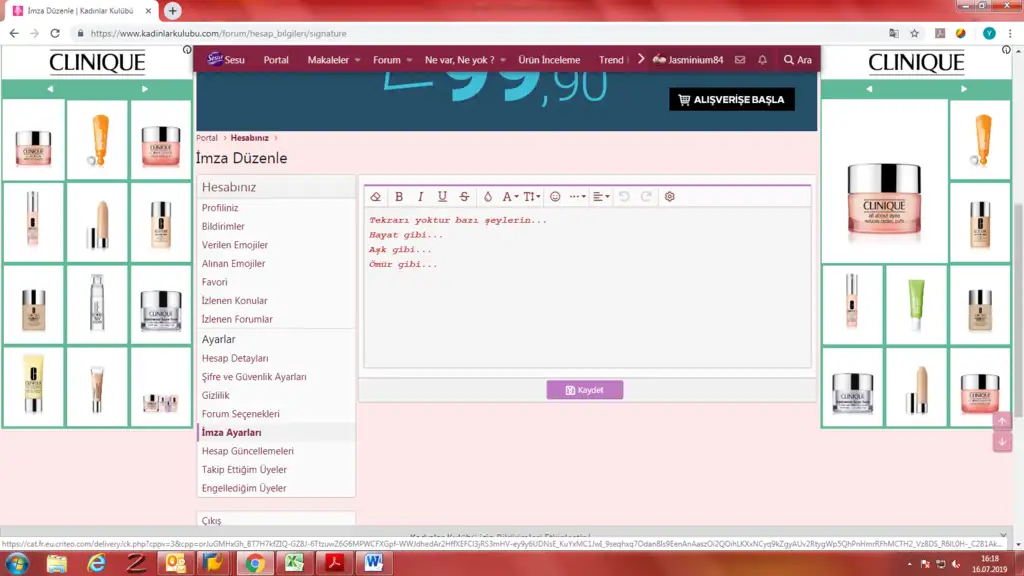Open notifications bell icon
1024x576 pixels.
point(763,60)
